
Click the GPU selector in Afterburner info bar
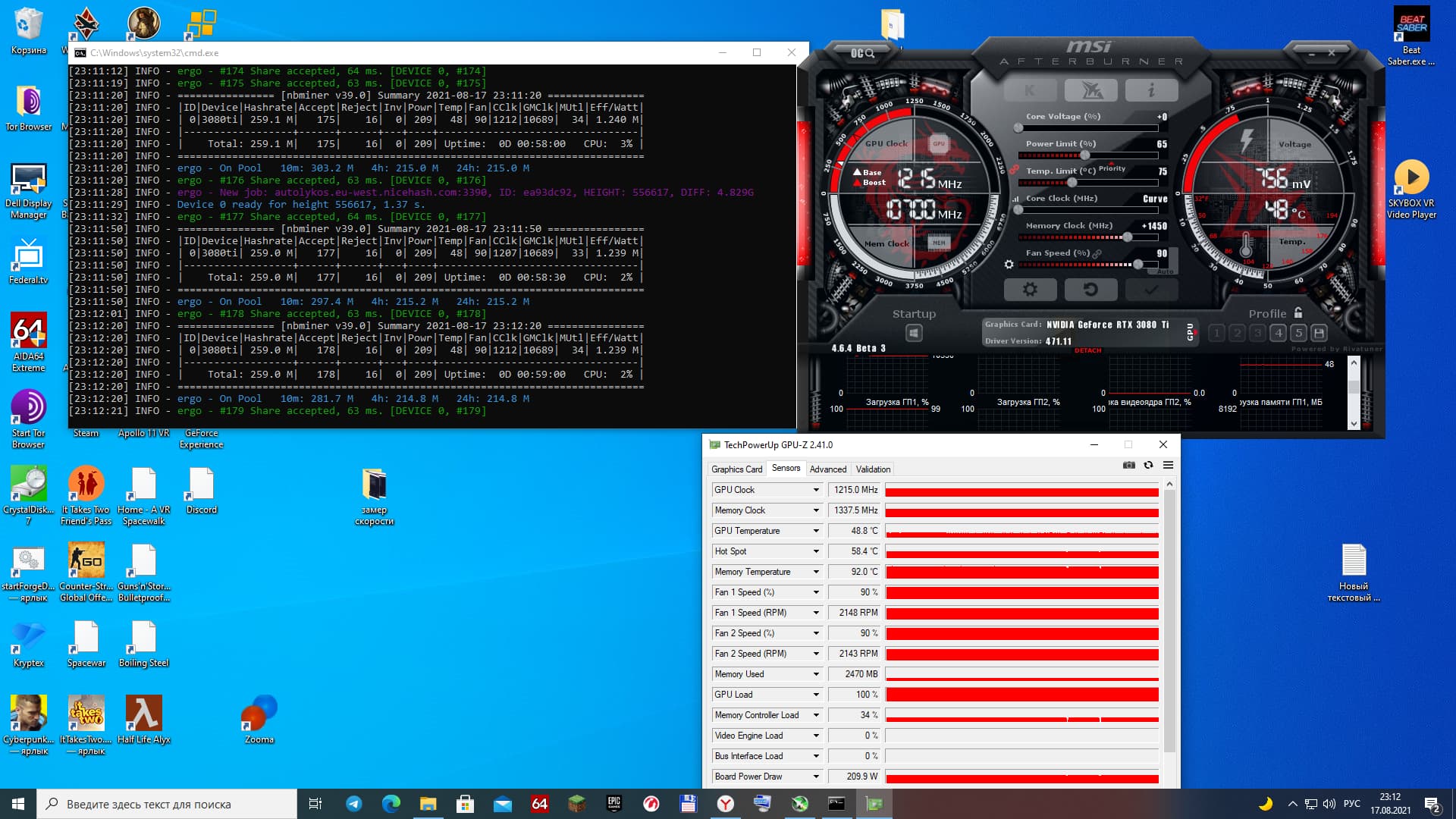[1190, 332]
